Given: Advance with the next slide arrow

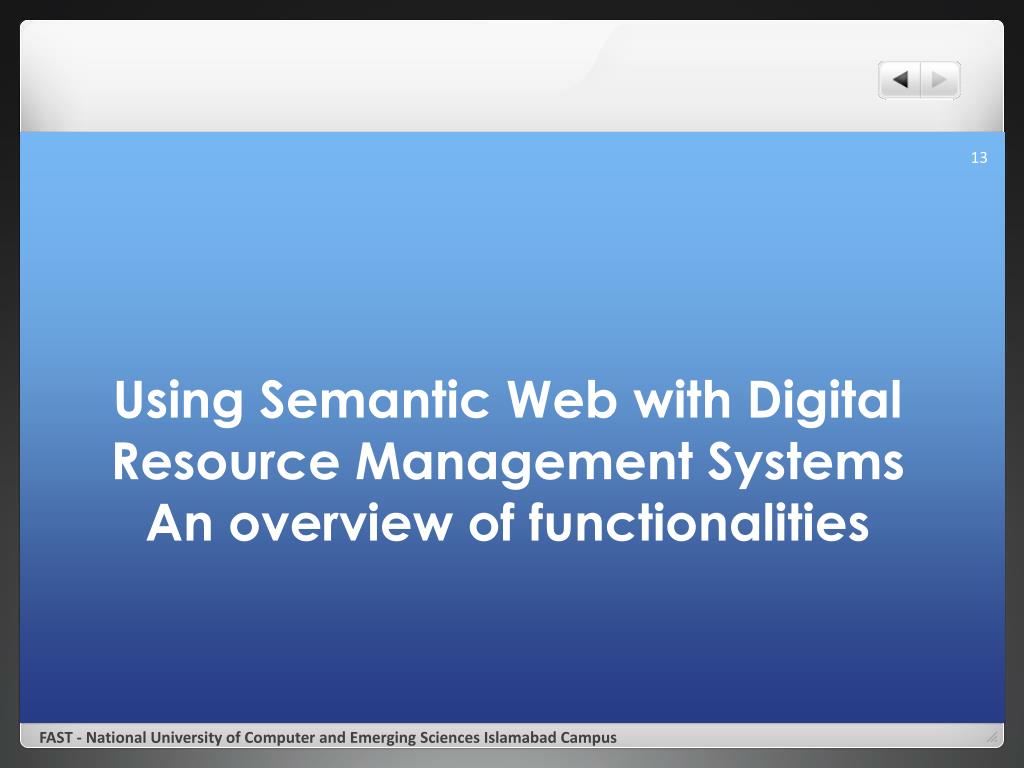Looking at the screenshot, I should [x=940, y=80].
